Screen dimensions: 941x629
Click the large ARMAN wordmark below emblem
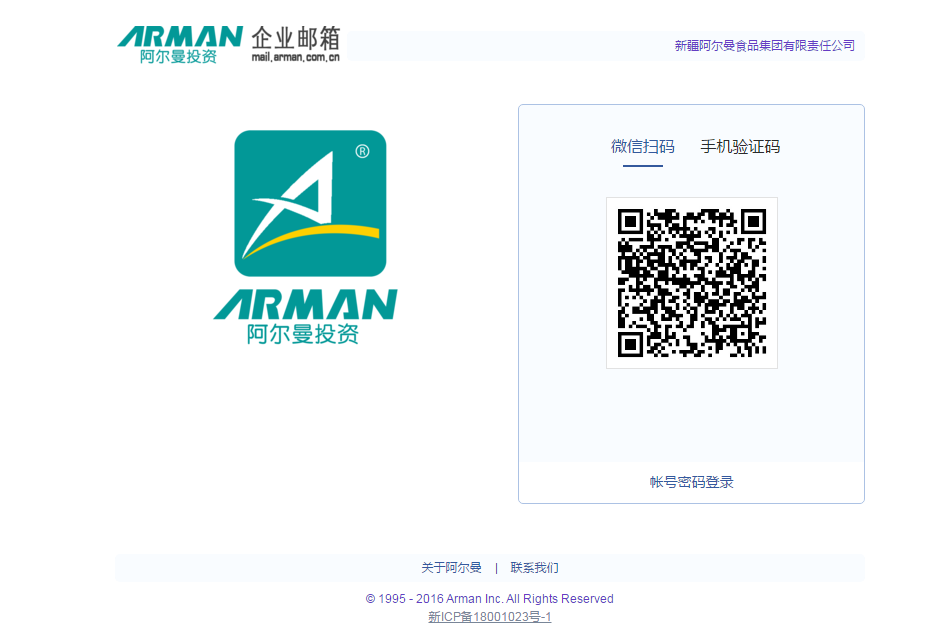click(305, 304)
